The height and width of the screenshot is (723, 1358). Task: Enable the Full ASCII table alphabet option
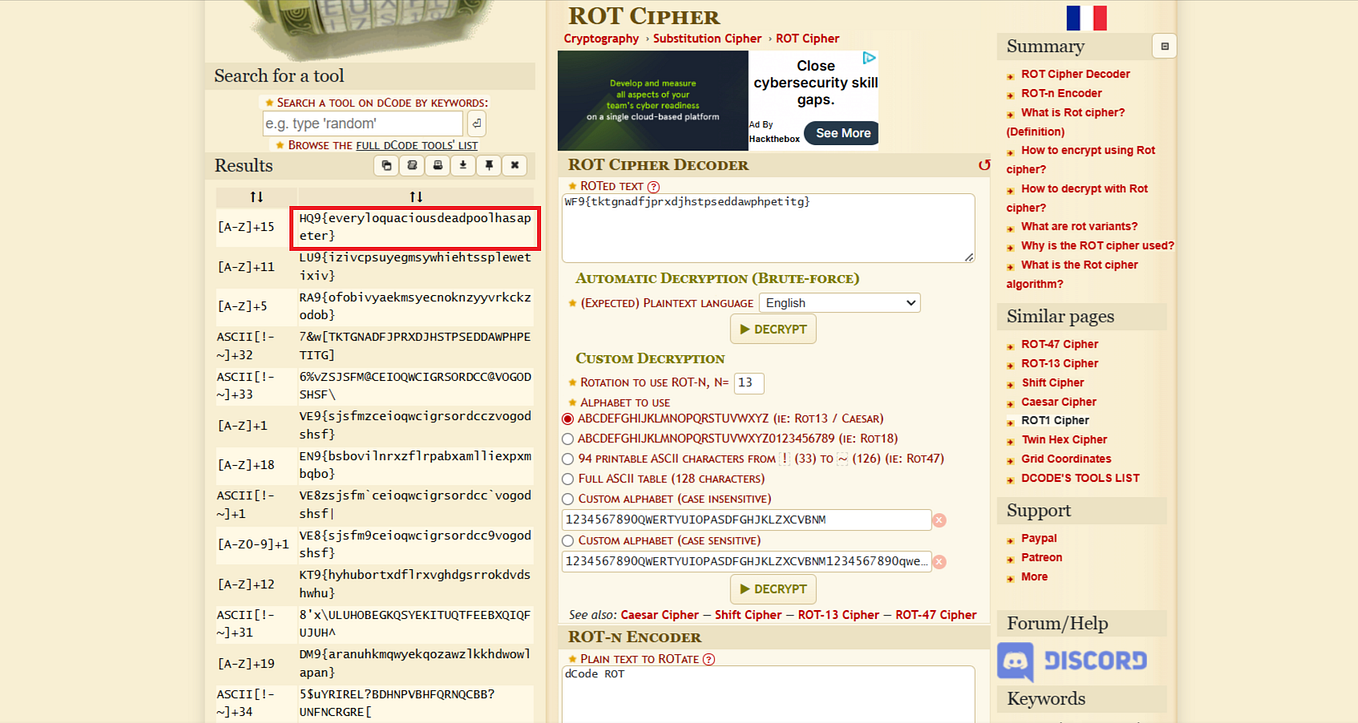tap(568, 478)
